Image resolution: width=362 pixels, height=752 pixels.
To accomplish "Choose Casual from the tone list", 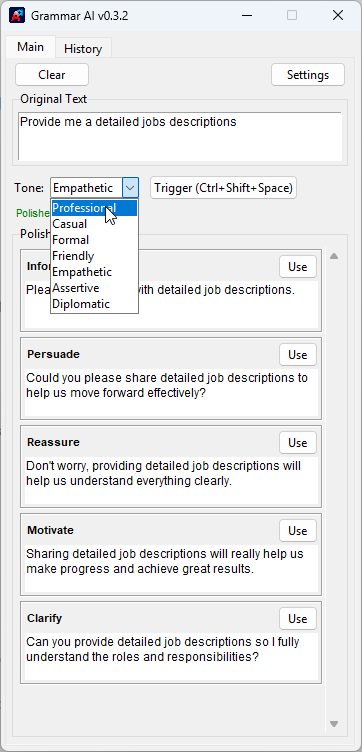I will pyautogui.click(x=94, y=224).
